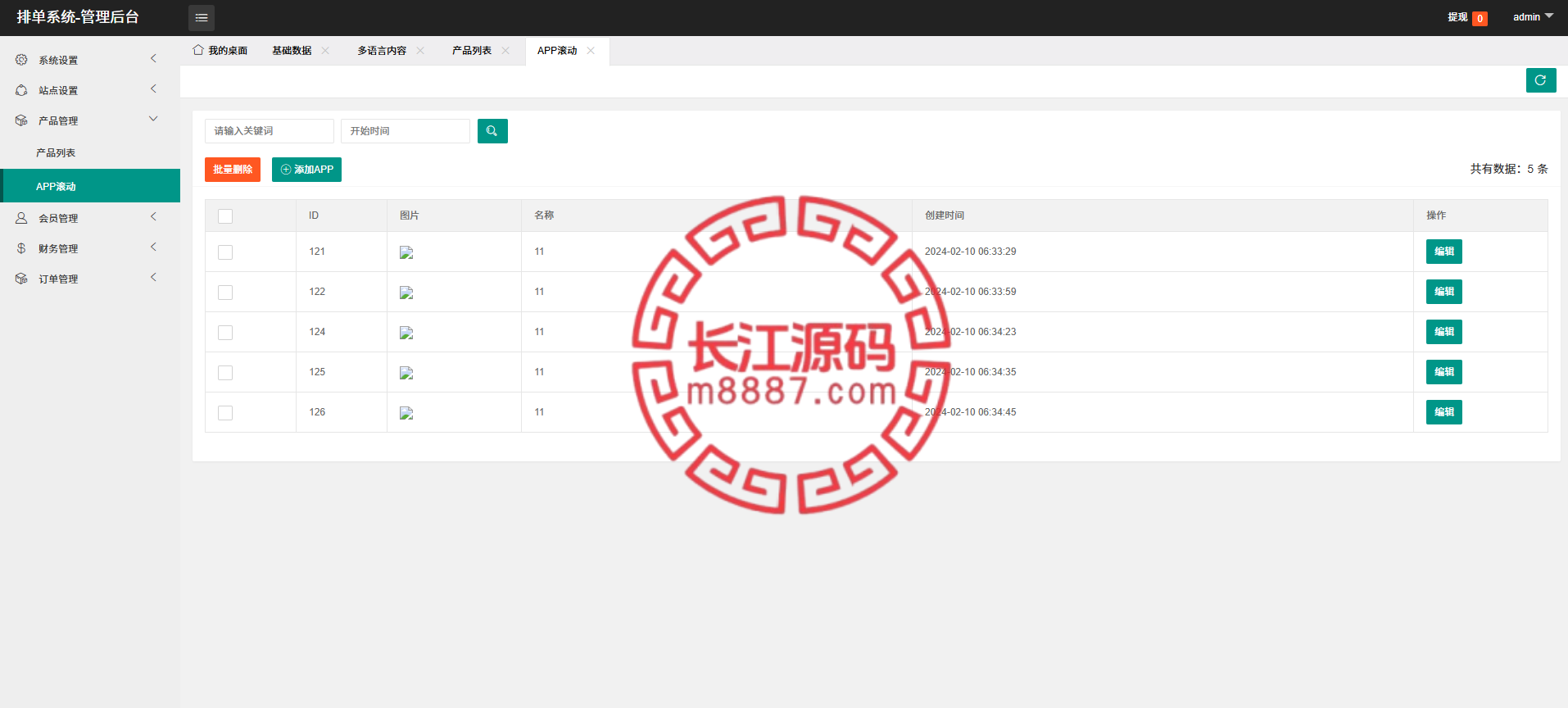The height and width of the screenshot is (708, 1568).
Task: Collapse the 产品管理 menu chevron
Action: 153,119
